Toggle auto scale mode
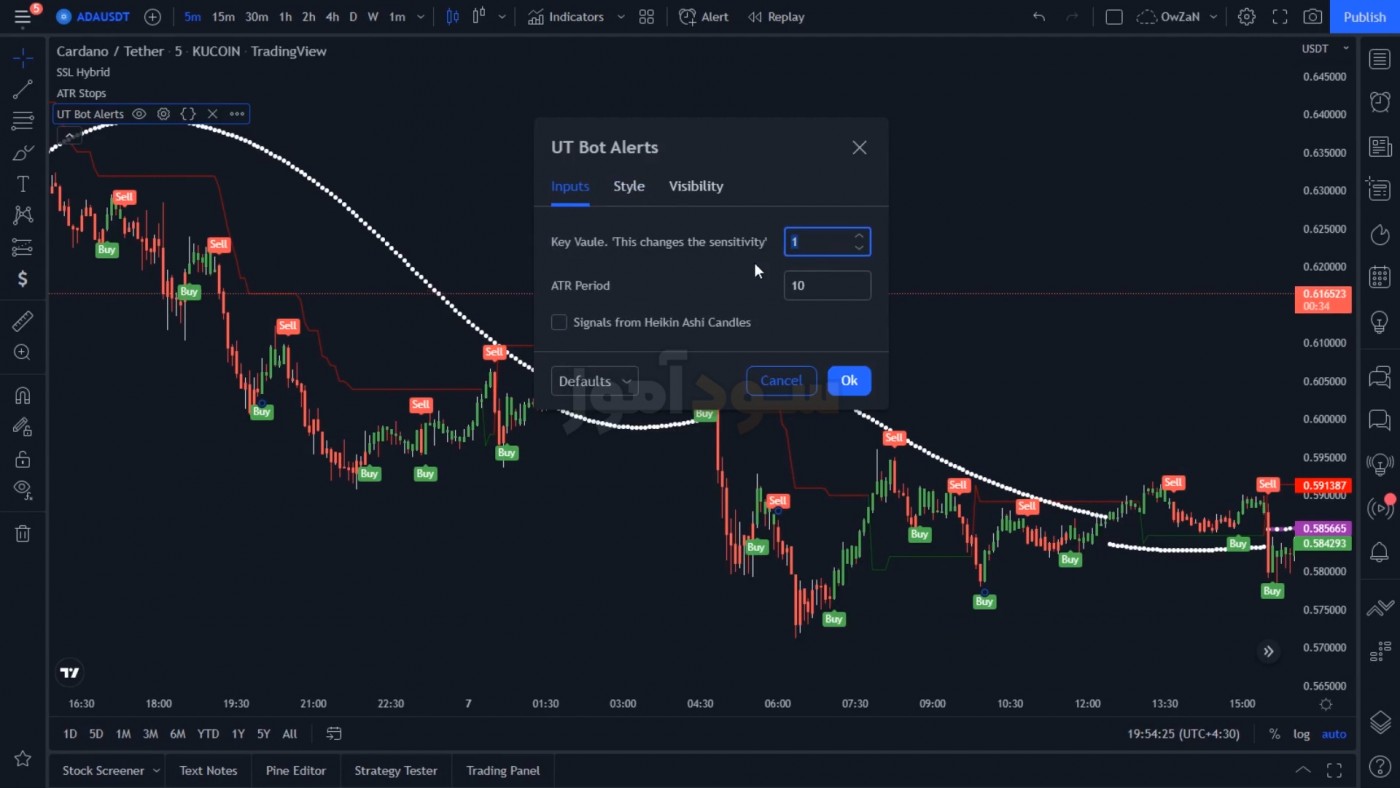Viewport: 1400px width, 788px height. (x=1334, y=734)
